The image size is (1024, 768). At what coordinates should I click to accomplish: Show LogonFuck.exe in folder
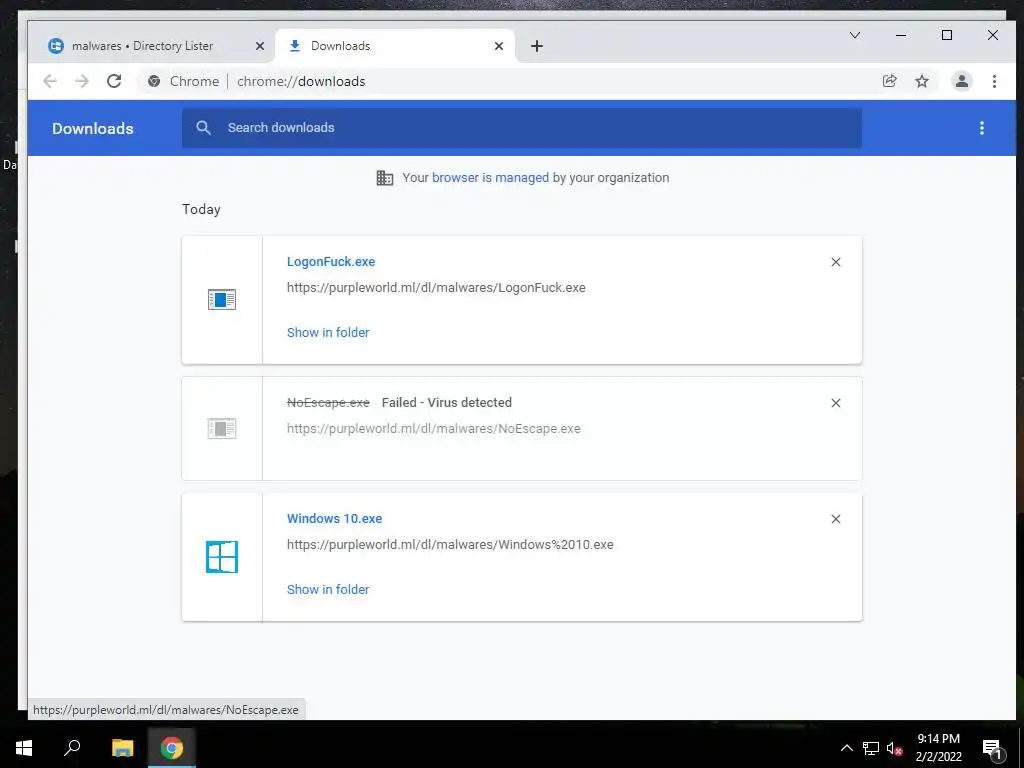pyautogui.click(x=328, y=332)
